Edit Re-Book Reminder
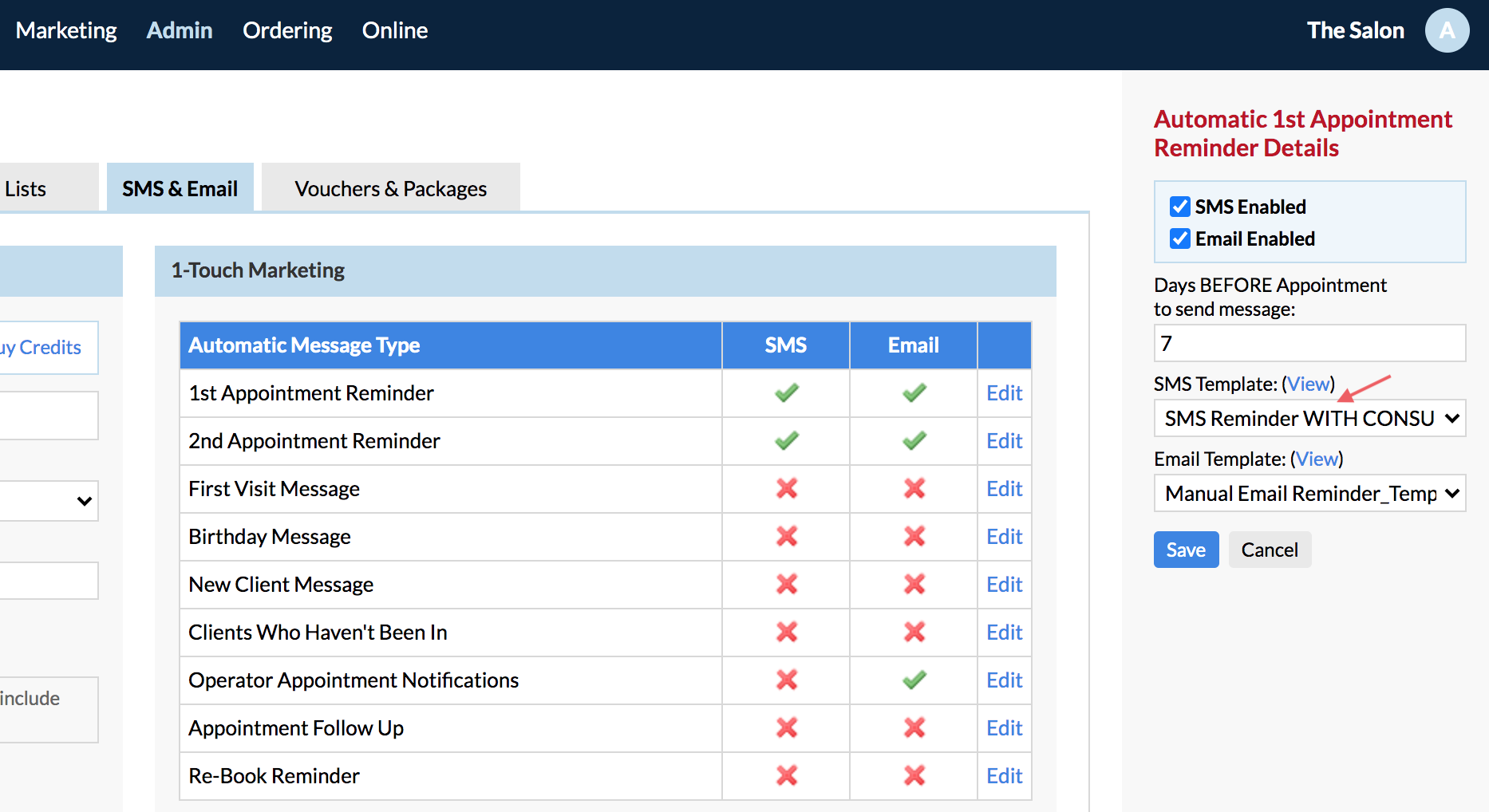 (1004, 776)
